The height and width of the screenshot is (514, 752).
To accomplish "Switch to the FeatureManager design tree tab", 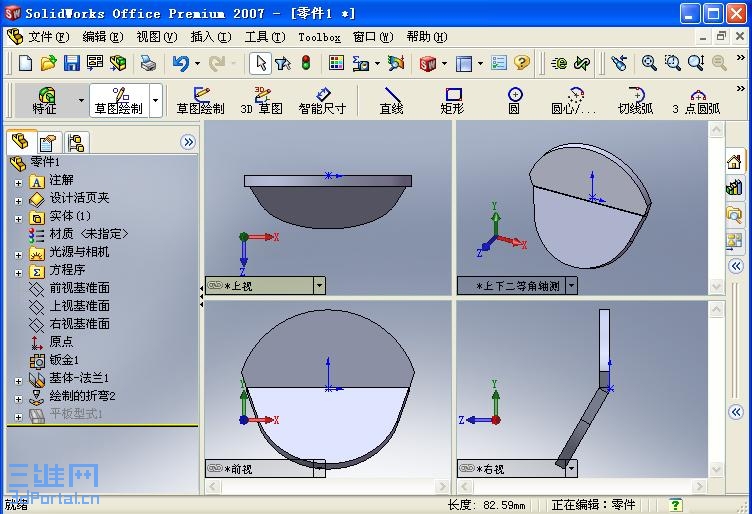I will pyautogui.click(x=21, y=142).
